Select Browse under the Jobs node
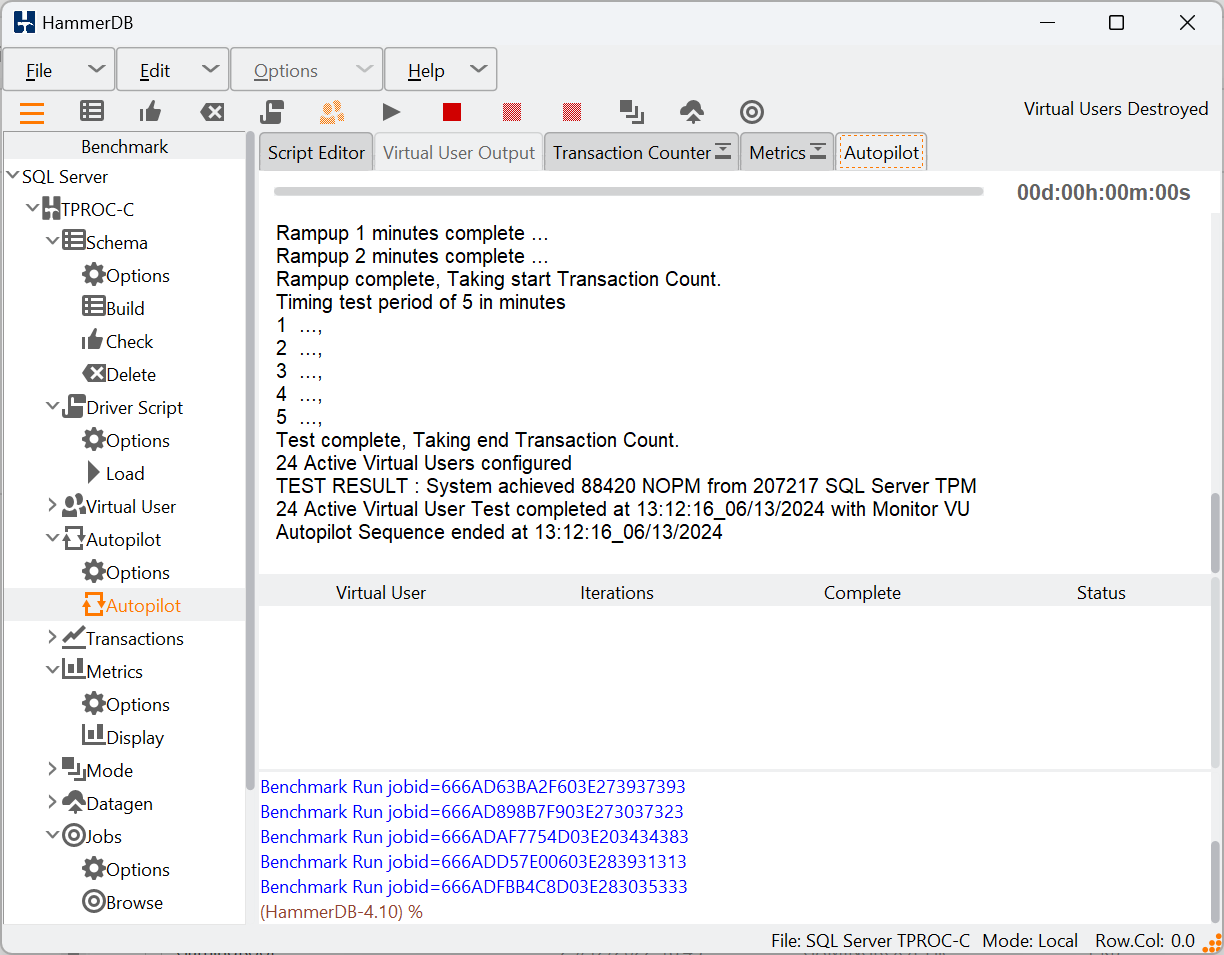The image size is (1224, 955). pos(122,902)
